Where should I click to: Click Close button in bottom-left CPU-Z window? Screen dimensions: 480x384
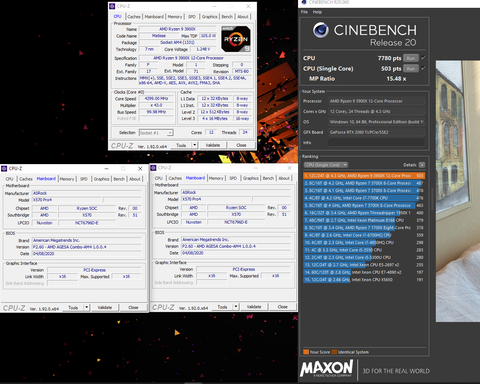pos(133,308)
